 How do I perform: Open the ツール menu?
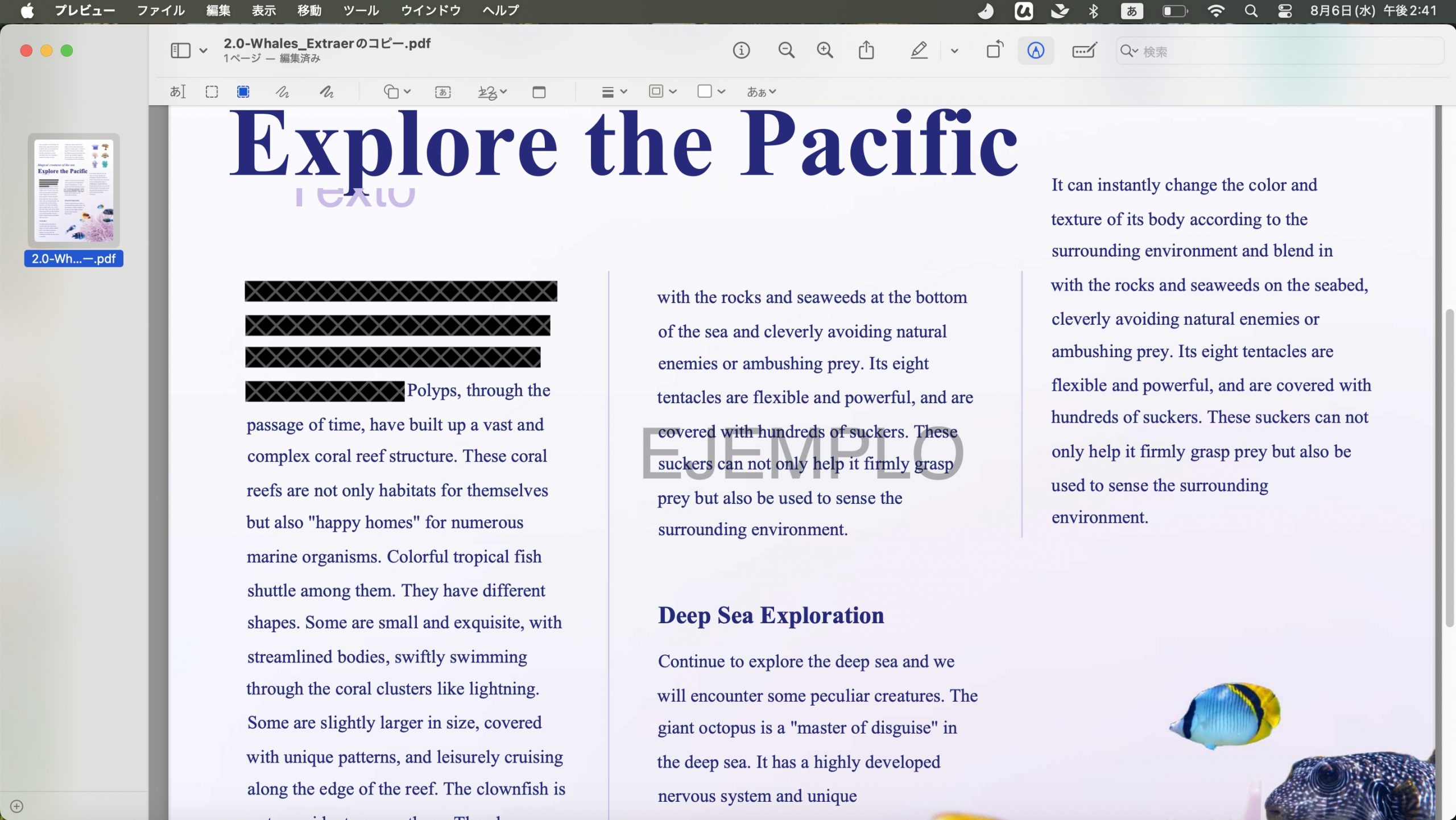click(x=361, y=10)
